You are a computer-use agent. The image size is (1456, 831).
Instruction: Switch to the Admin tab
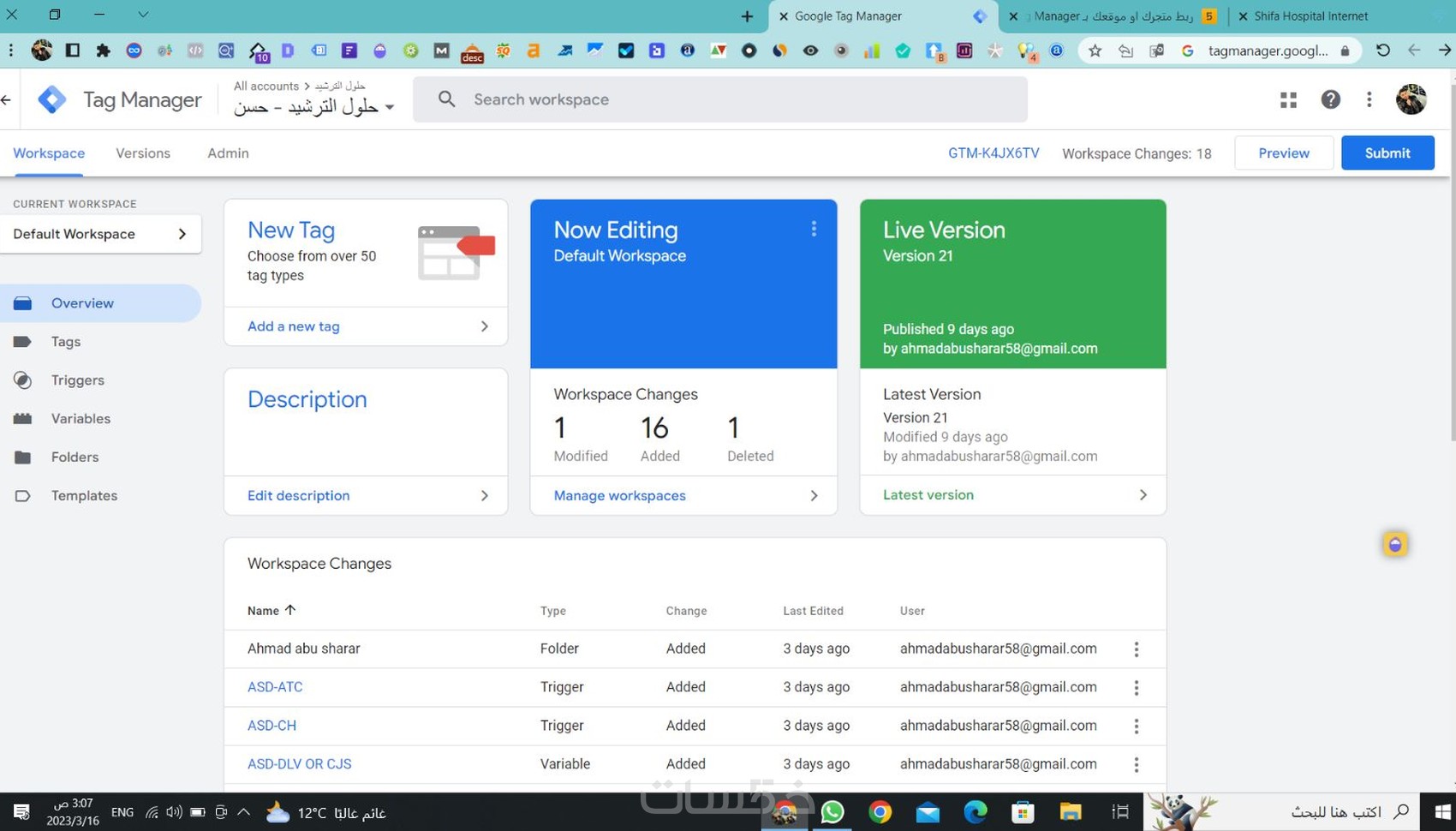228,153
